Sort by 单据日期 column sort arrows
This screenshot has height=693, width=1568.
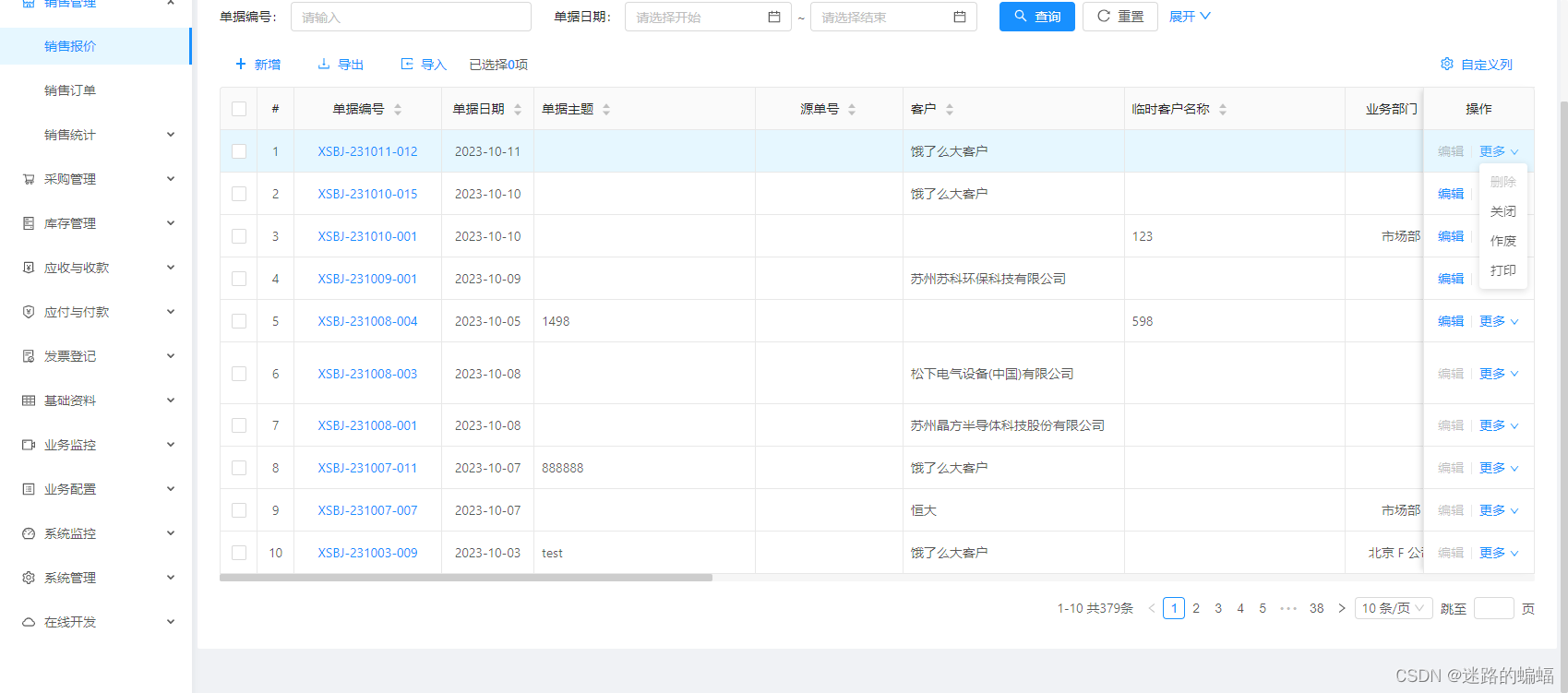point(518,109)
